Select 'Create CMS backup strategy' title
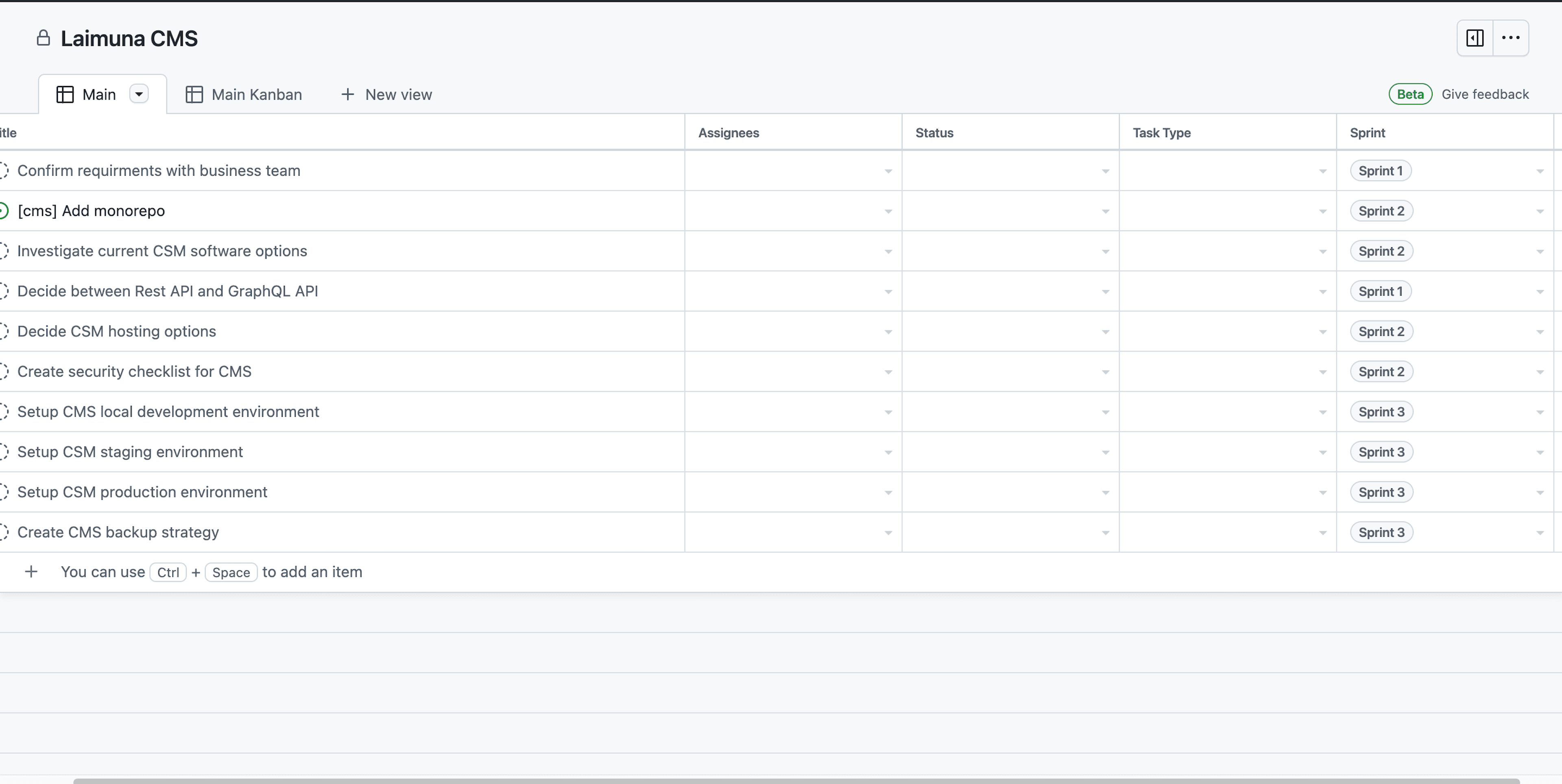Viewport: 1562px width, 784px height. 118,532
